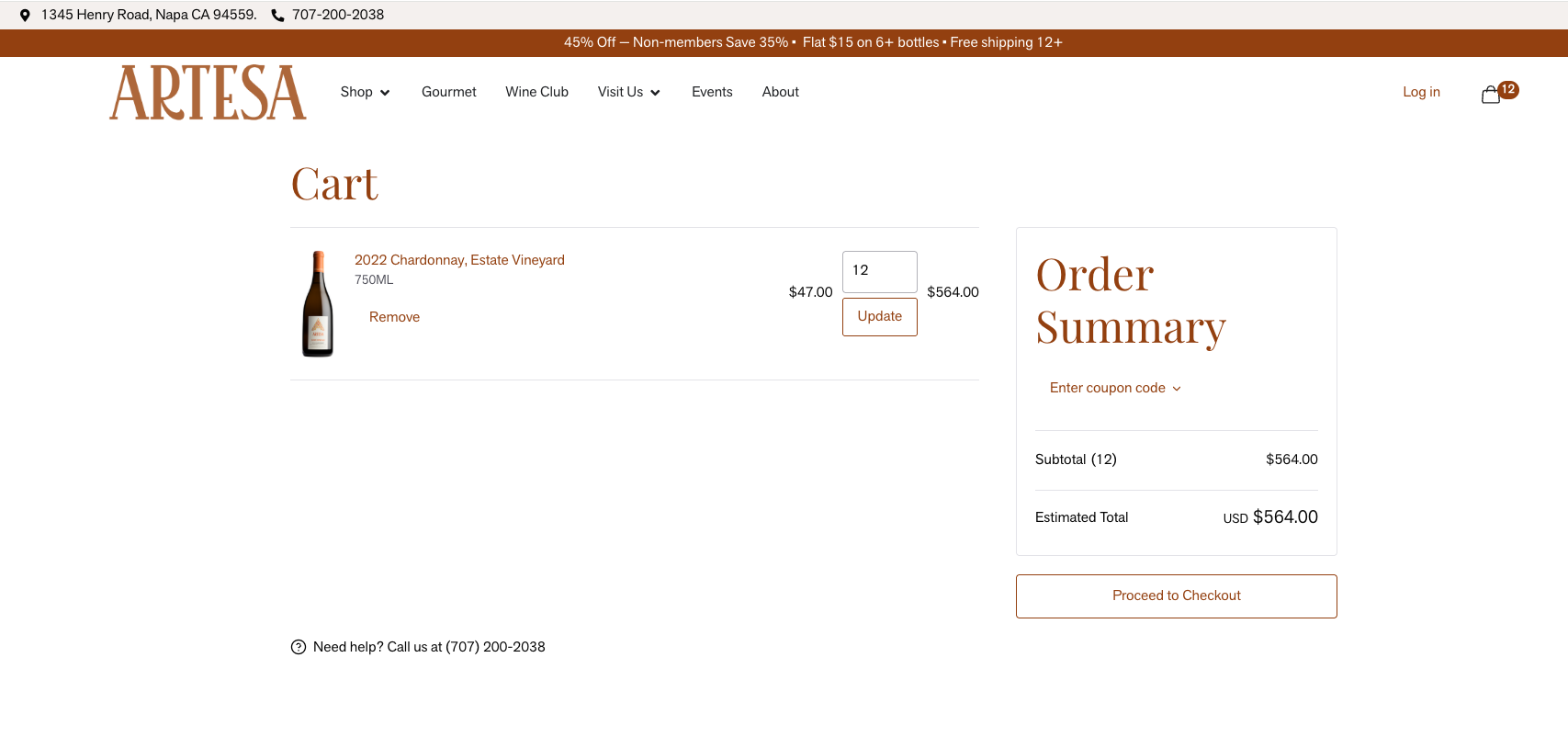1568x737 pixels.
Task: Click the Log in link
Action: 1421,92
